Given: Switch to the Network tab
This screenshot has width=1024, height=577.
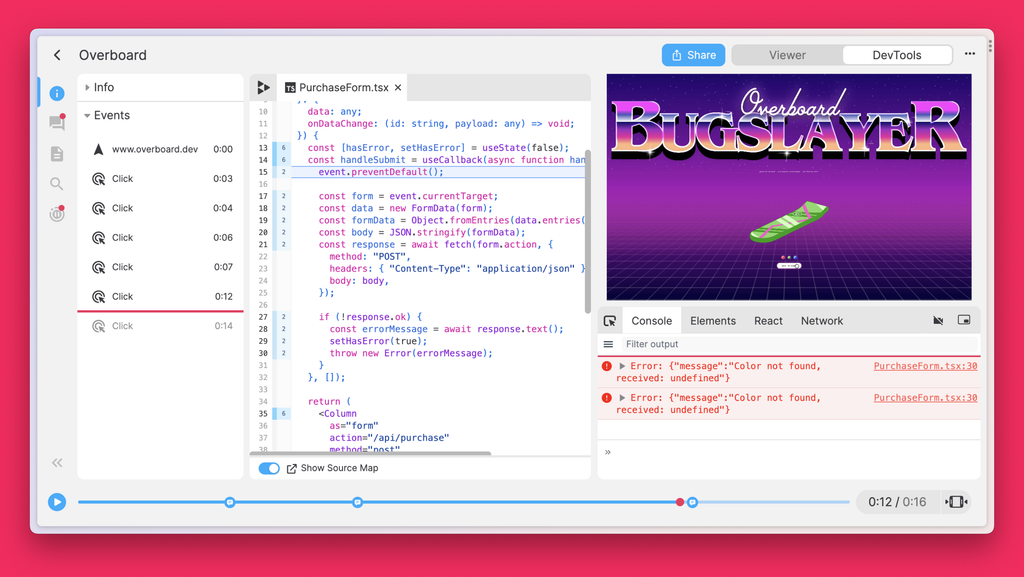Looking at the screenshot, I should tap(822, 321).
